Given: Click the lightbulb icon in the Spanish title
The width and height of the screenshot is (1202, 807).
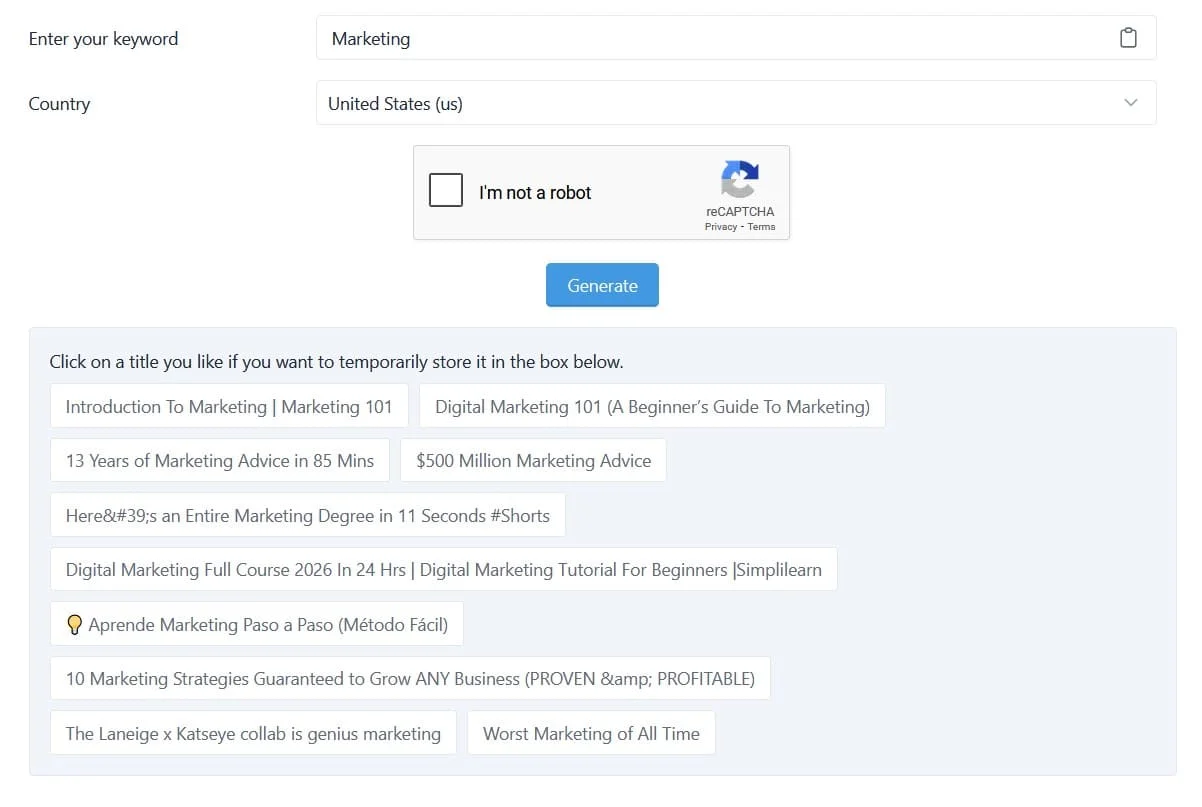Looking at the screenshot, I should click(74, 623).
